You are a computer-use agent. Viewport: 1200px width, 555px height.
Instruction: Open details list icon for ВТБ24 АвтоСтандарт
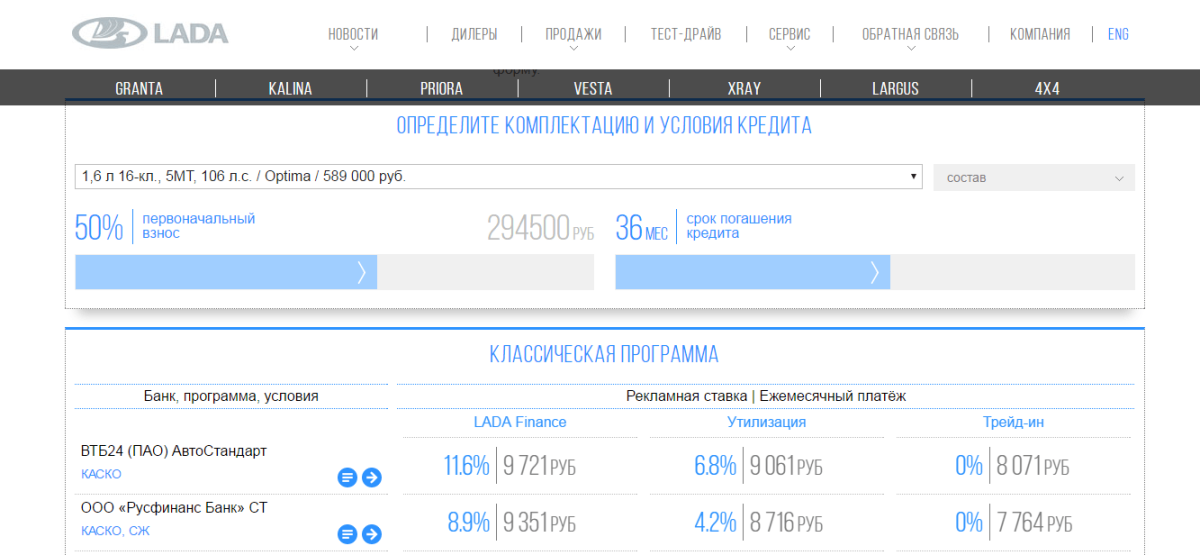tap(347, 477)
